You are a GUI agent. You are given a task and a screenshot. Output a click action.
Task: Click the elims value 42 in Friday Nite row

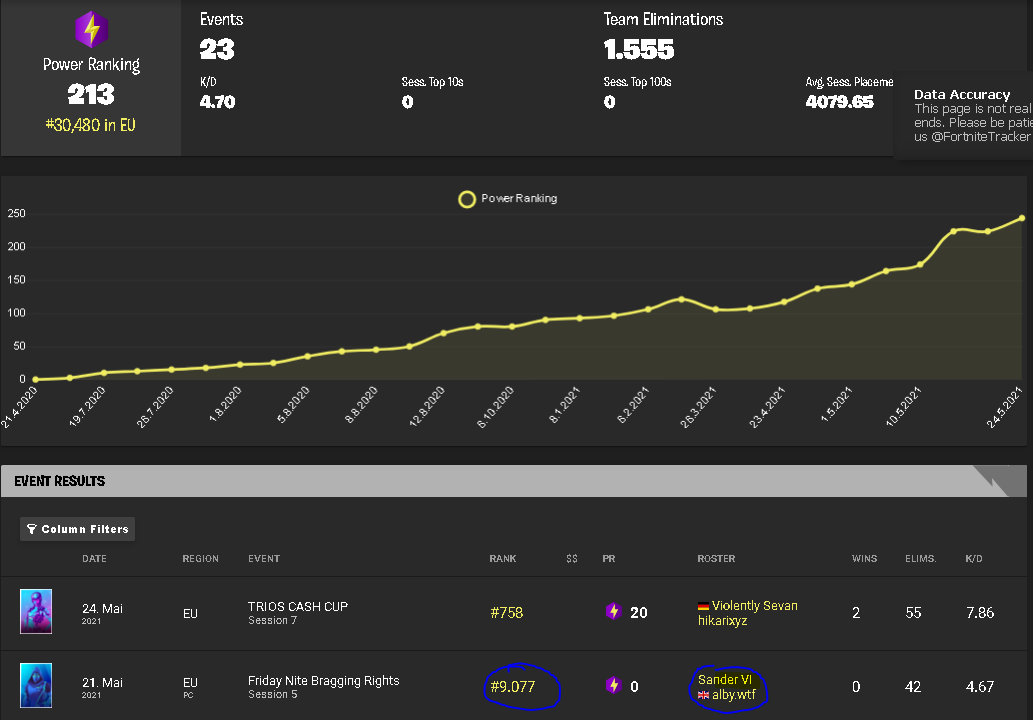[913, 686]
